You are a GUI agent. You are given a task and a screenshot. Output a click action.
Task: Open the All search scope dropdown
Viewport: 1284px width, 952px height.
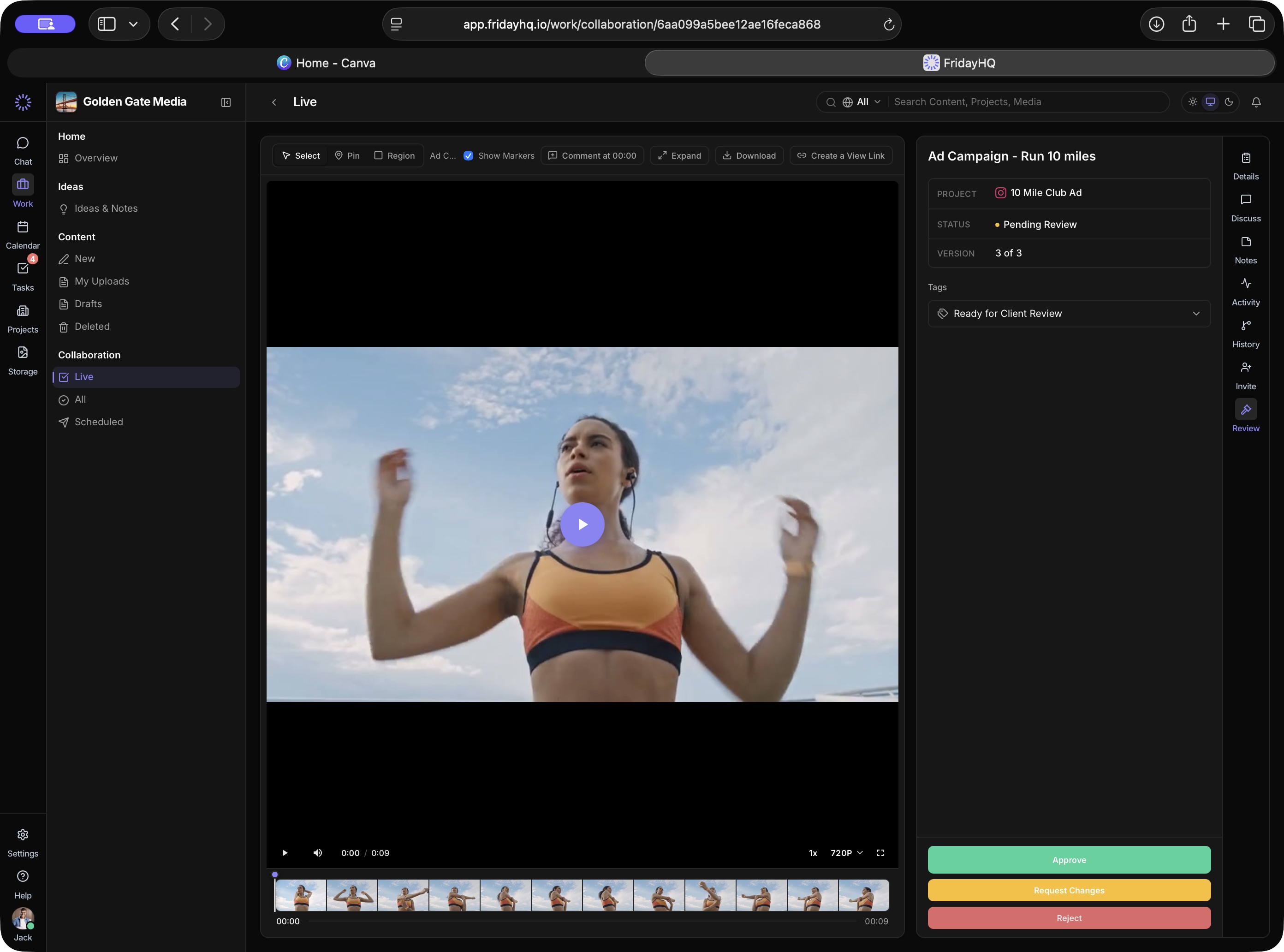coord(862,102)
